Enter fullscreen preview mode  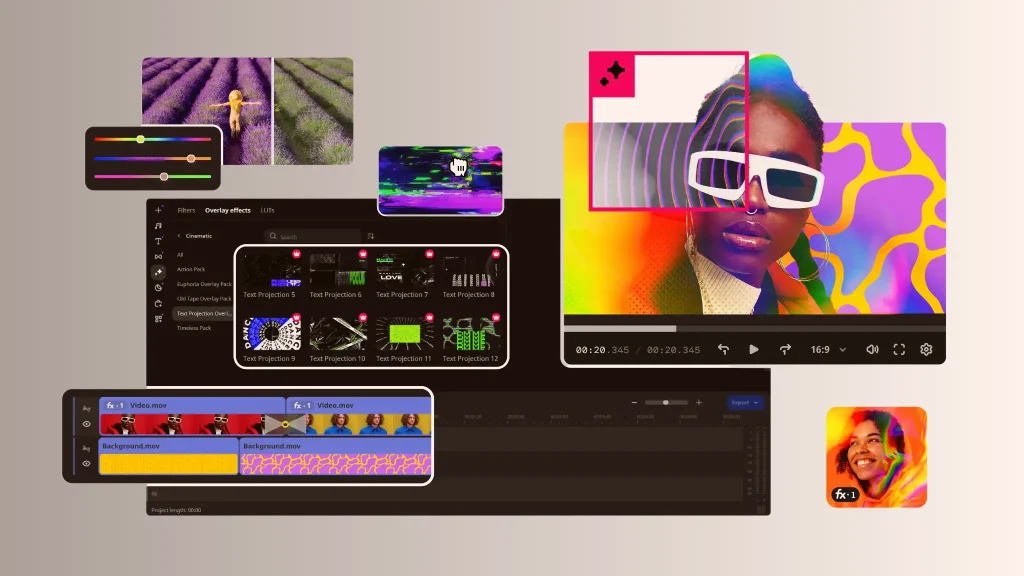[899, 350]
